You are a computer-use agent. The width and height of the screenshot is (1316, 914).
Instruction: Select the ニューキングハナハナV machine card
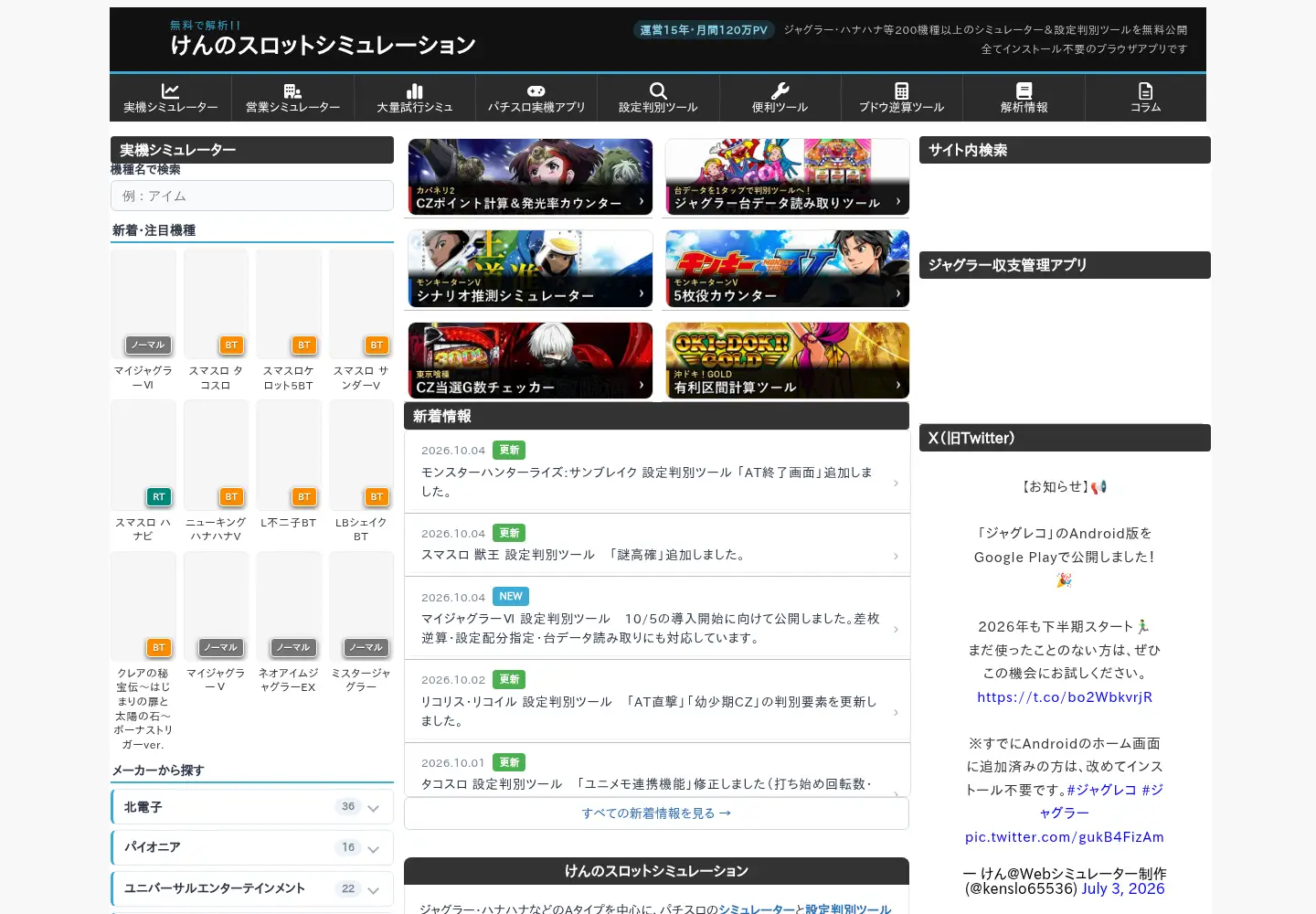[x=216, y=472]
